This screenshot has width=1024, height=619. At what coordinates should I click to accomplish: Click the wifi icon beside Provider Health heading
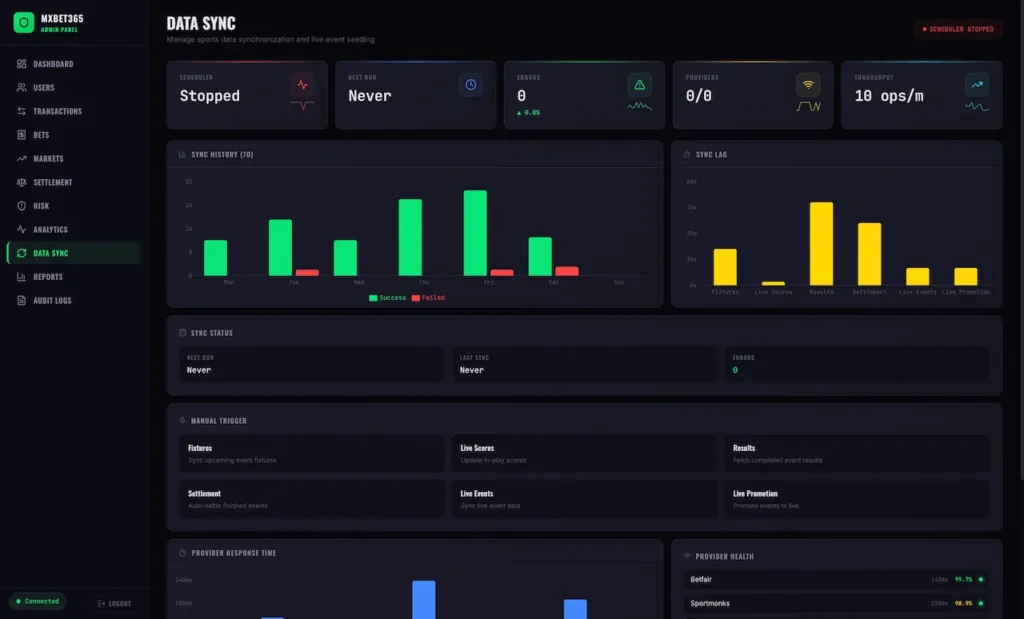[687, 556]
